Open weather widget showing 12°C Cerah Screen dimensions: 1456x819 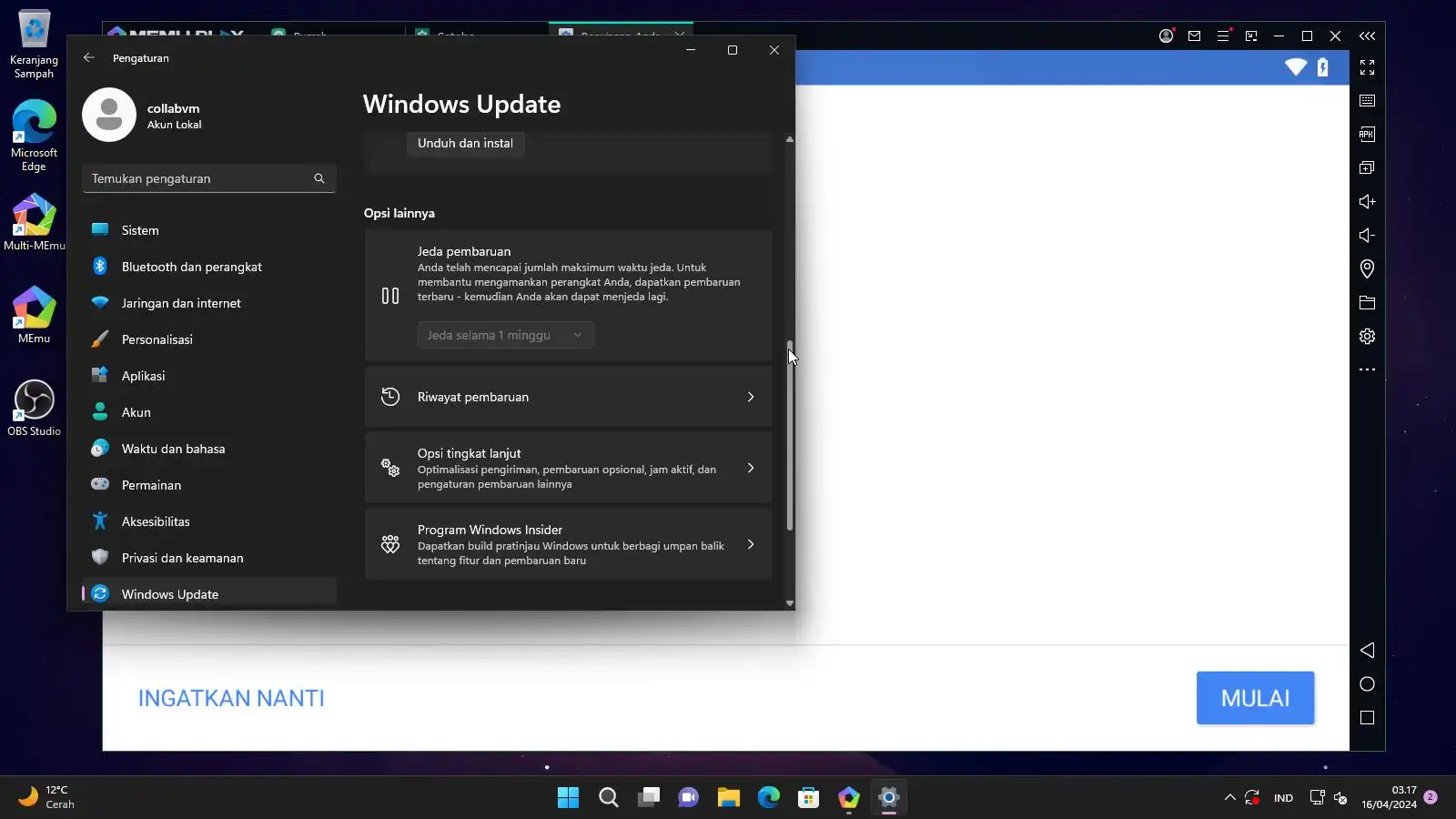47,797
